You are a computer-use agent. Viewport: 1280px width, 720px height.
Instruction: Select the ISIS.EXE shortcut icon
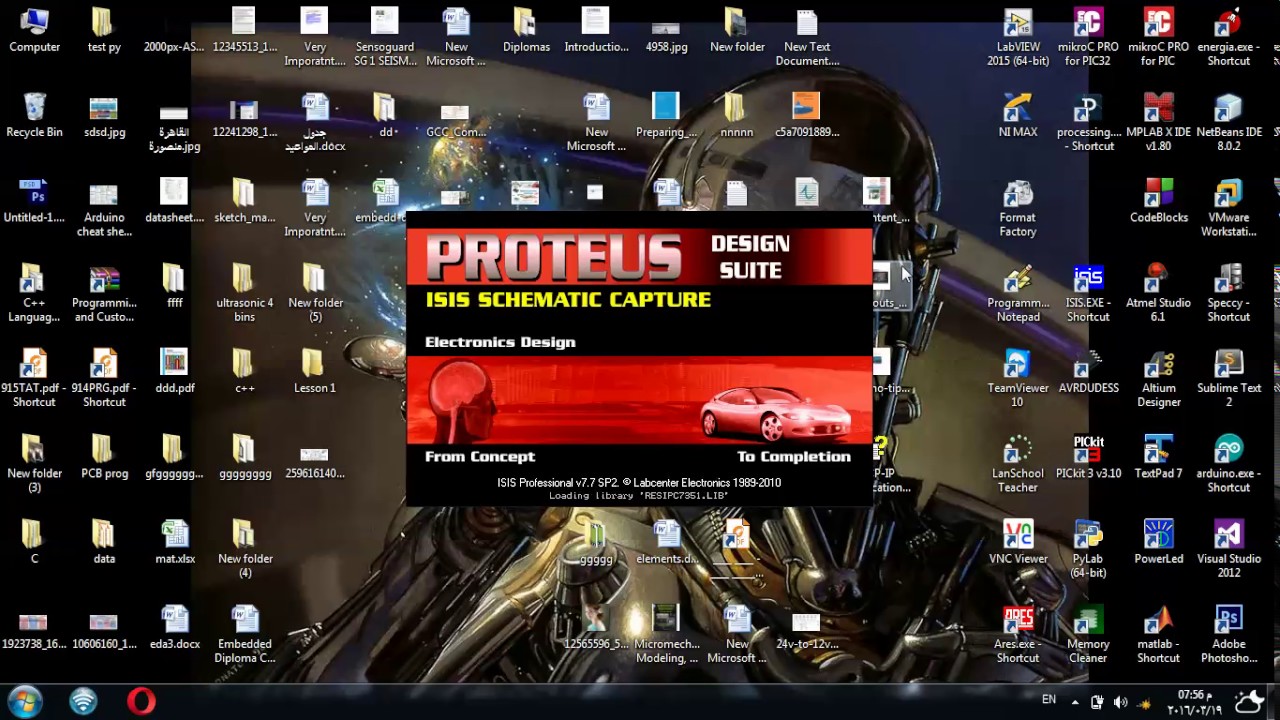1088,294
